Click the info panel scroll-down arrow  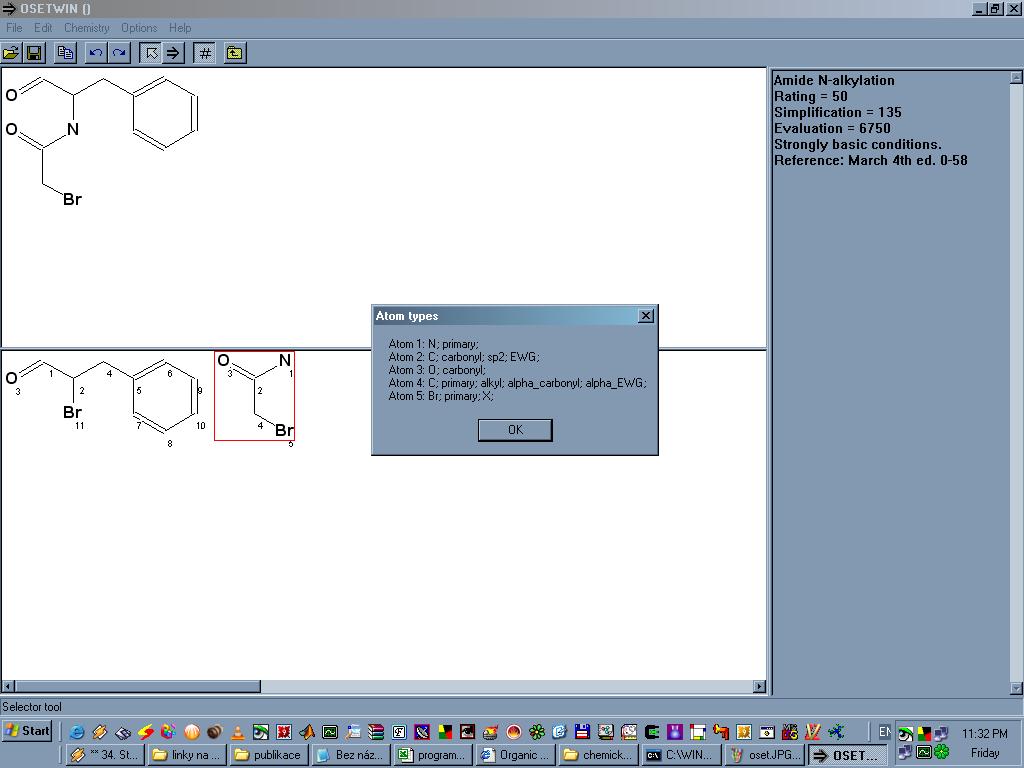click(x=1016, y=688)
